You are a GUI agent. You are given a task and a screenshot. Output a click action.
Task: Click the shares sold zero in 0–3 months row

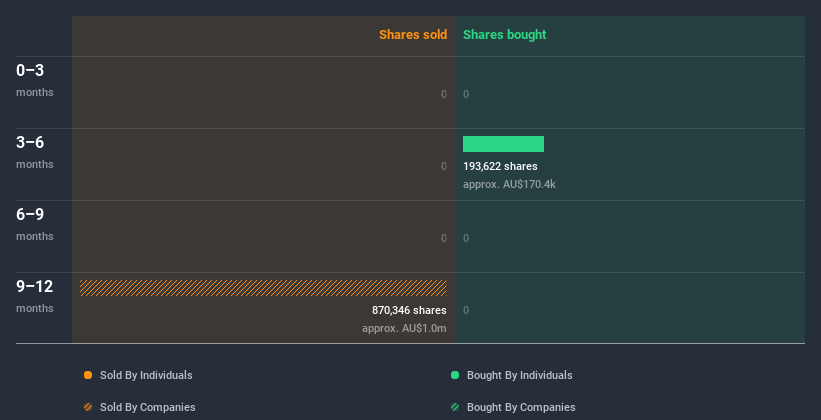coord(444,94)
